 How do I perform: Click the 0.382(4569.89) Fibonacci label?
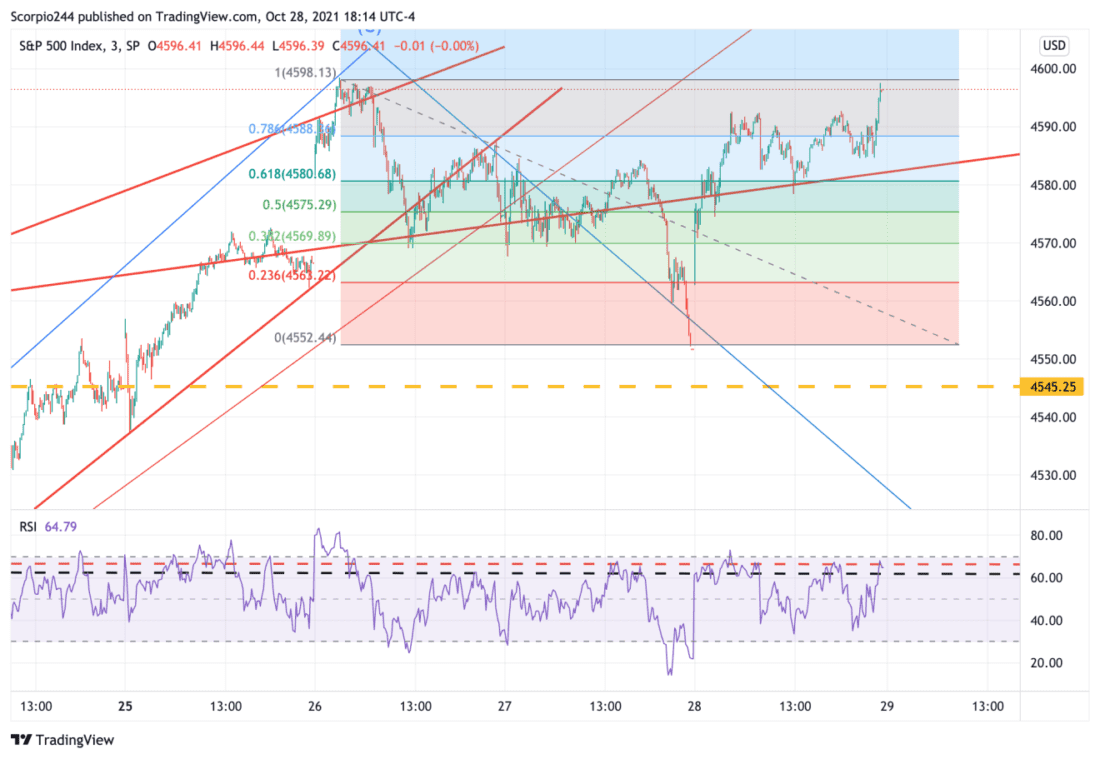click(292, 236)
